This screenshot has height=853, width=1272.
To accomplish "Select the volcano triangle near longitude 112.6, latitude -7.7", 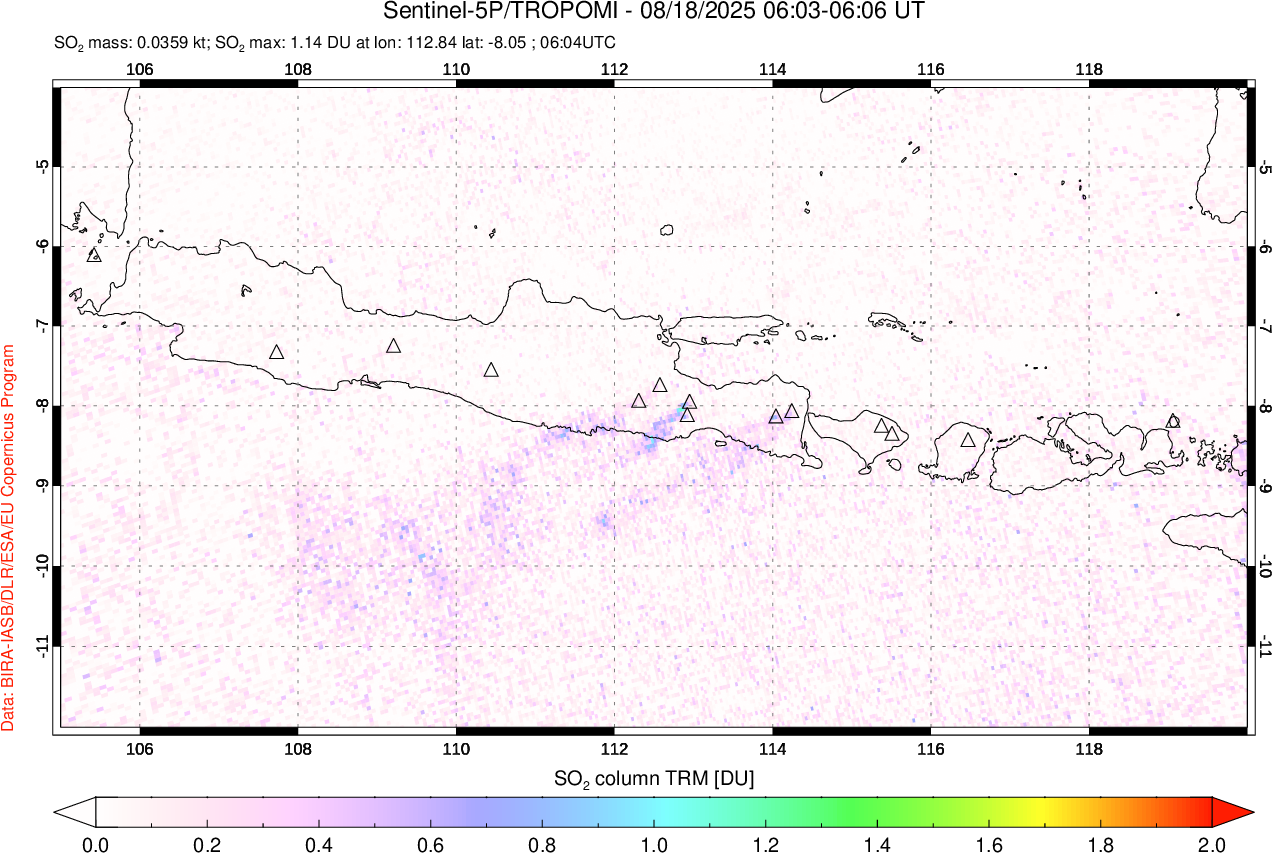I will (x=660, y=385).
